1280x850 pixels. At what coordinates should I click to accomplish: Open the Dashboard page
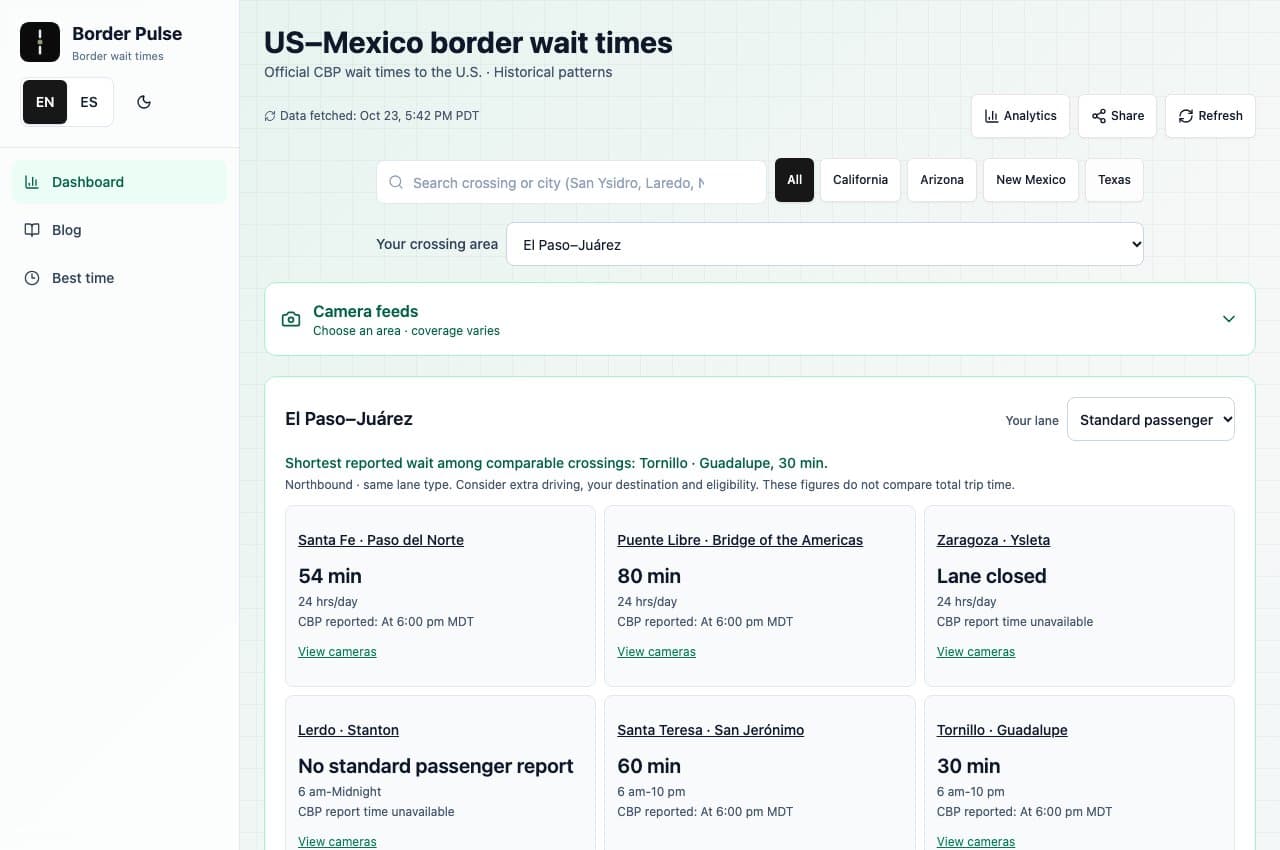tap(119, 182)
